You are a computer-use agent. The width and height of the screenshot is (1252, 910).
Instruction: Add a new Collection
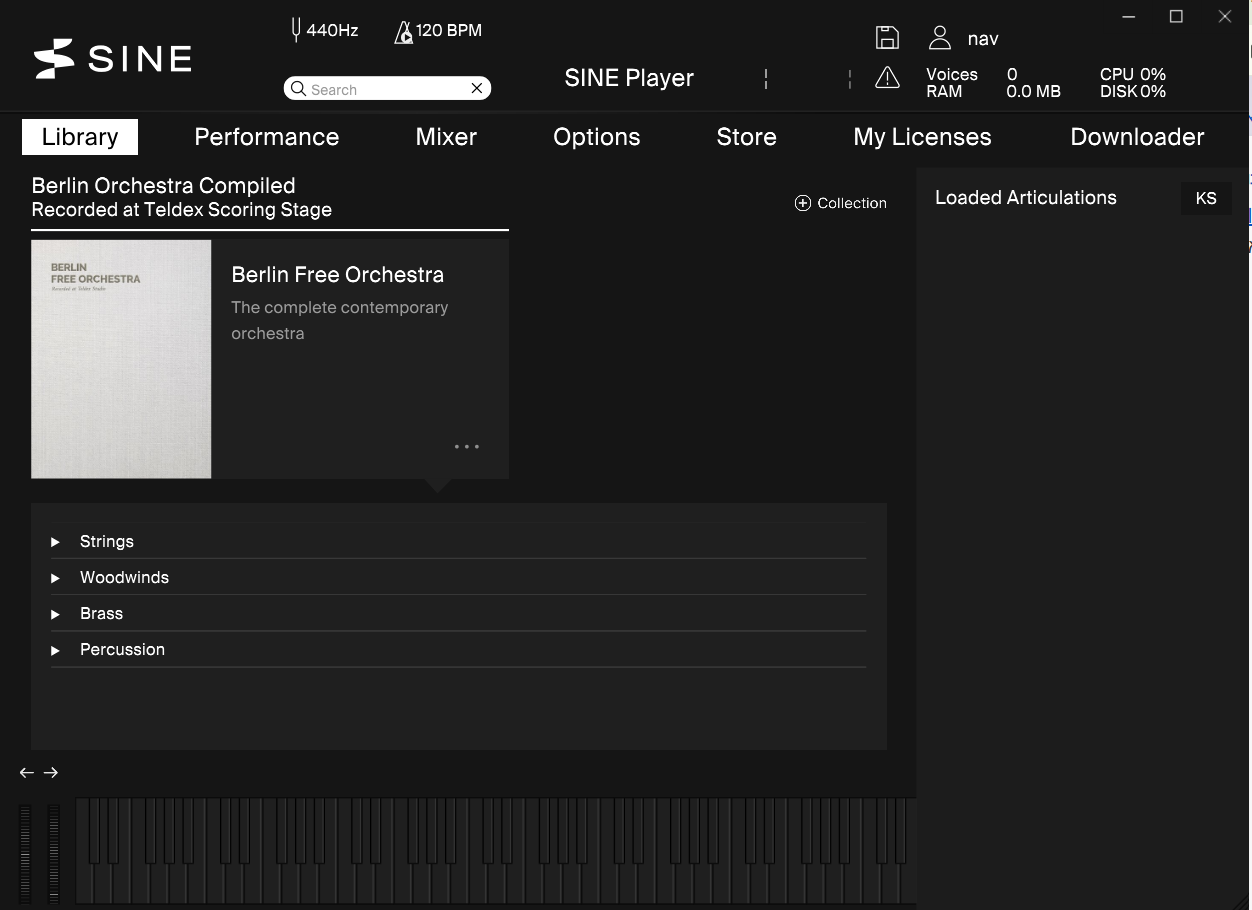[841, 203]
